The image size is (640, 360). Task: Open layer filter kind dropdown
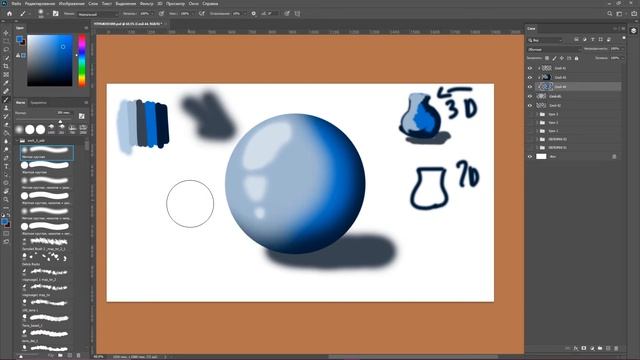pyautogui.click(x=545, y=40)
